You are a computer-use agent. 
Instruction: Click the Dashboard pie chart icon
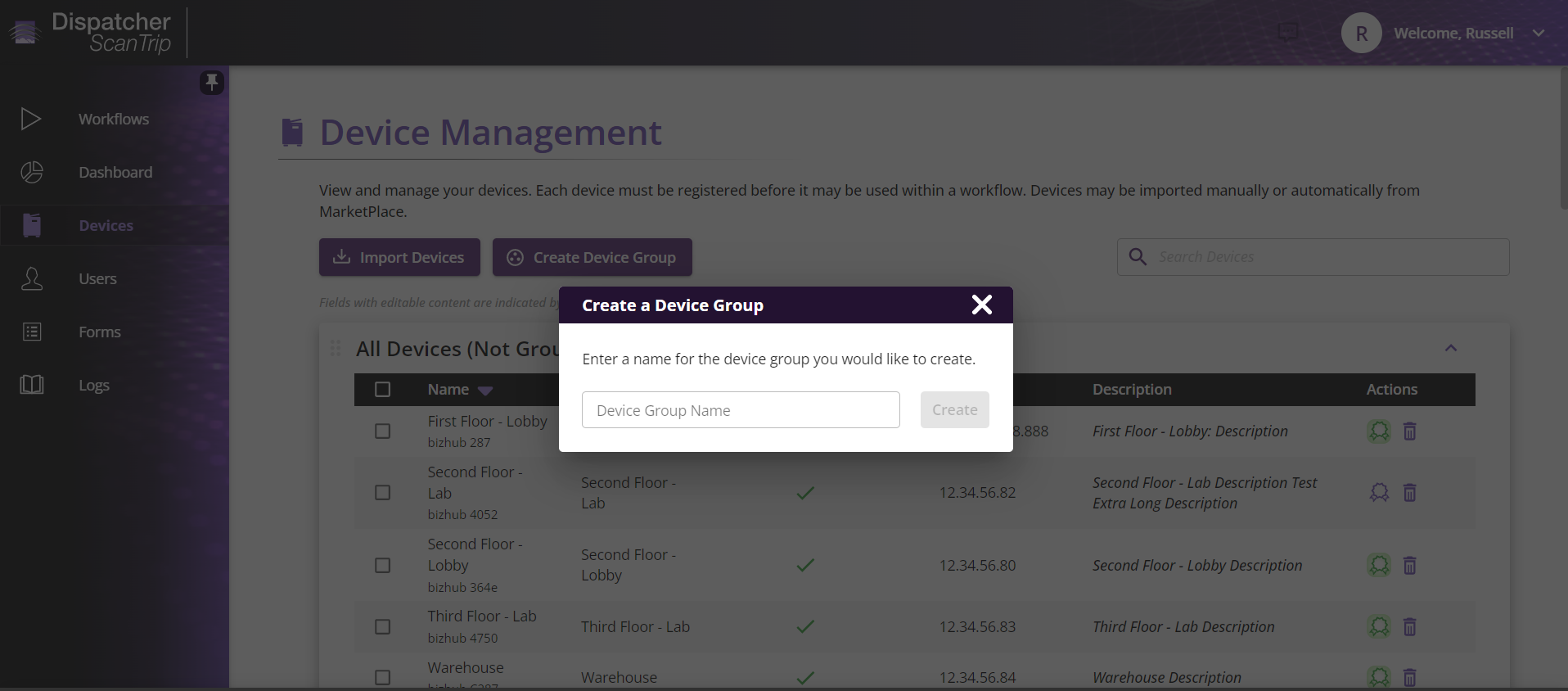coord(32,172)
